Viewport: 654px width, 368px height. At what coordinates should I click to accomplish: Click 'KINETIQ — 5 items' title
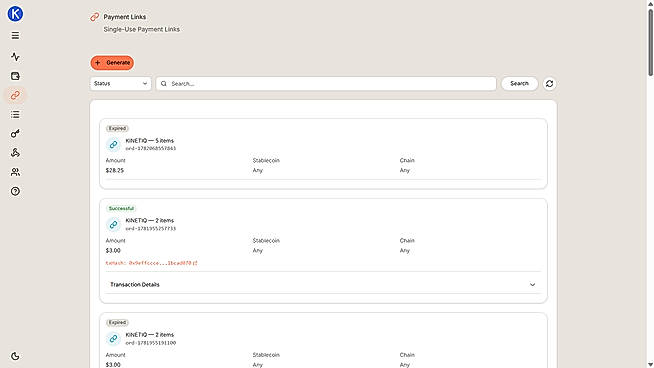[150, 141]
